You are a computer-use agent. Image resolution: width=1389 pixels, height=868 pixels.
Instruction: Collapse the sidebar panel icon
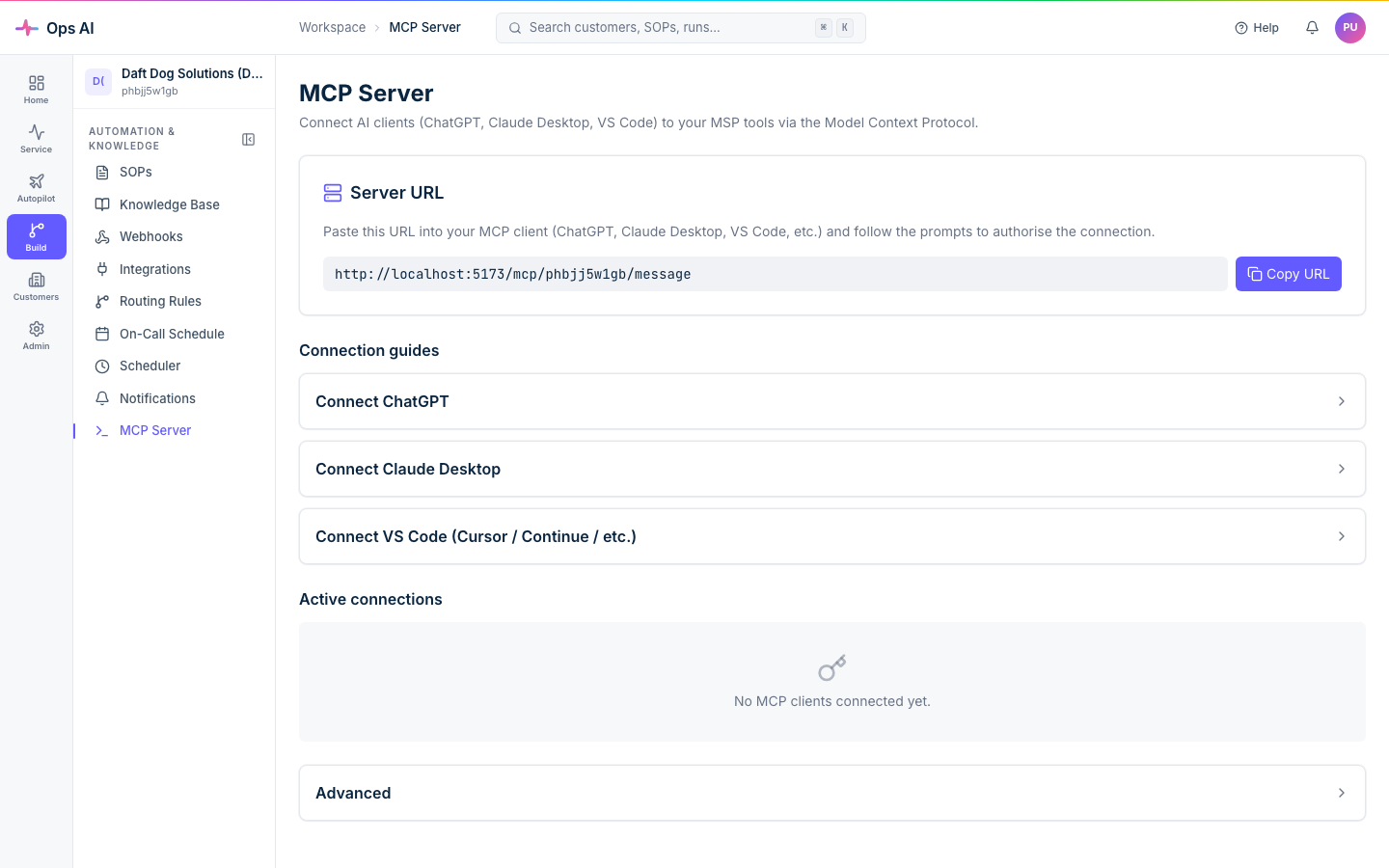(x=248, y=140)
